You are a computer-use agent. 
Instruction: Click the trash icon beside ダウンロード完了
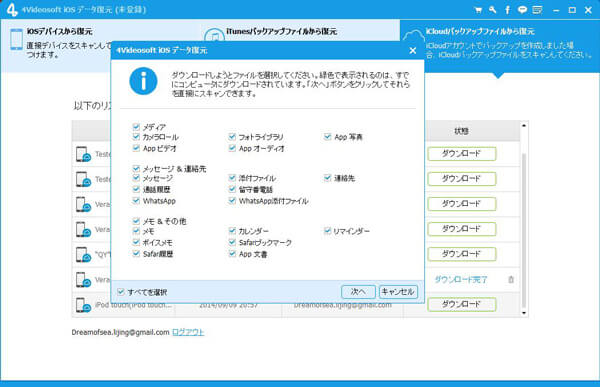point(511,279)
